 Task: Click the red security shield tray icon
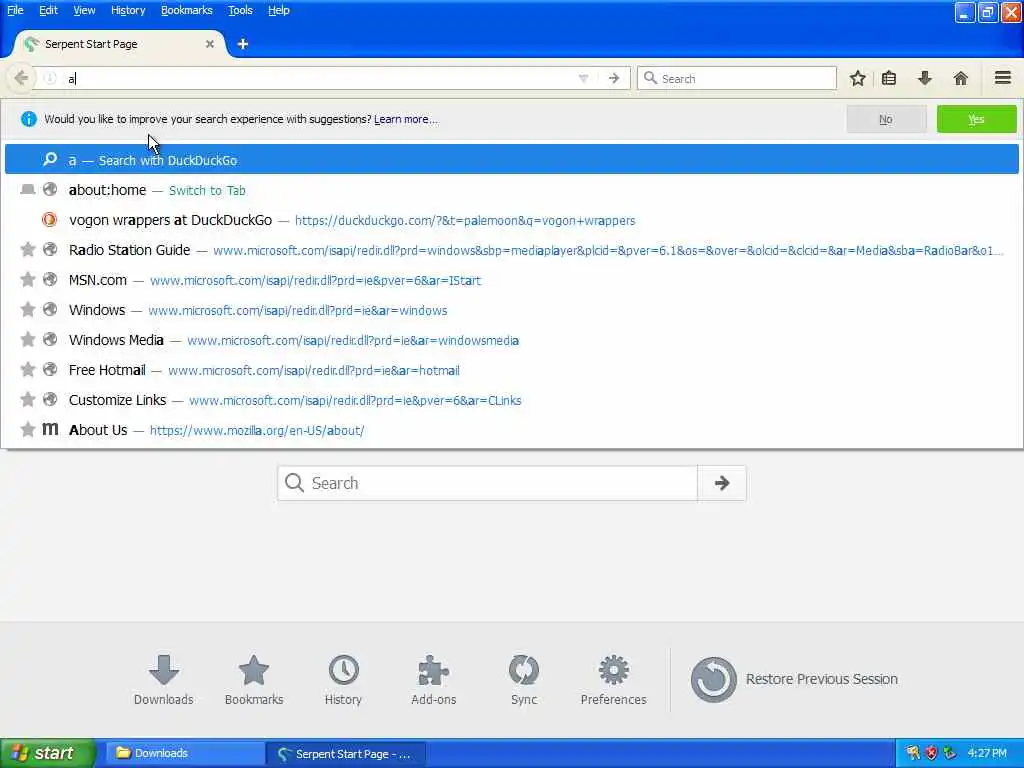(x=932, y=754)
